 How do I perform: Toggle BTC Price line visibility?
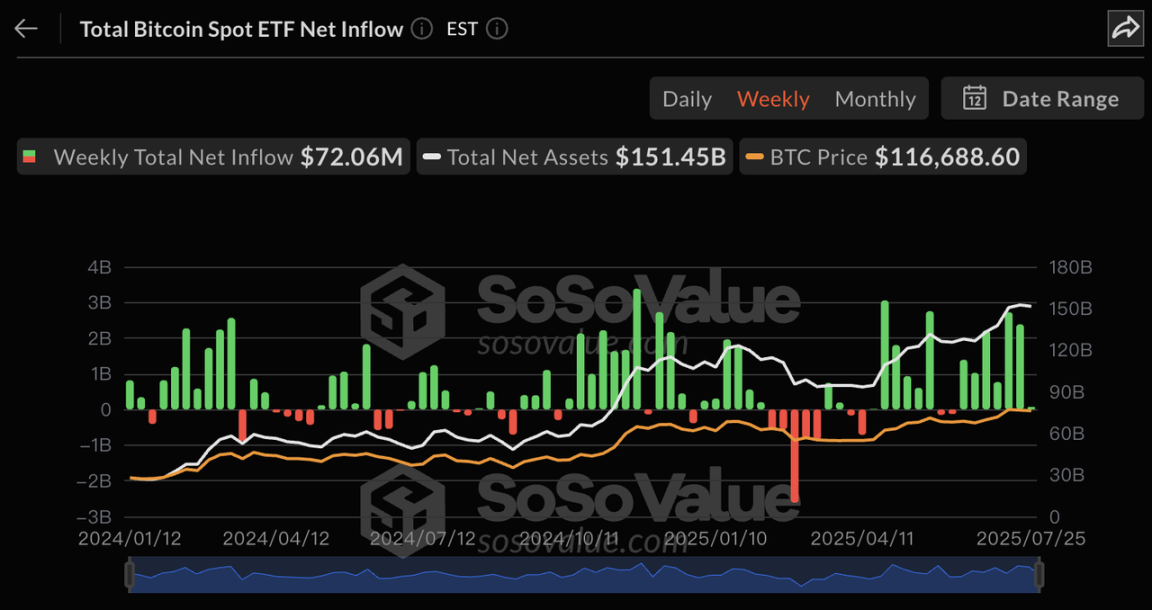[883, 157]
